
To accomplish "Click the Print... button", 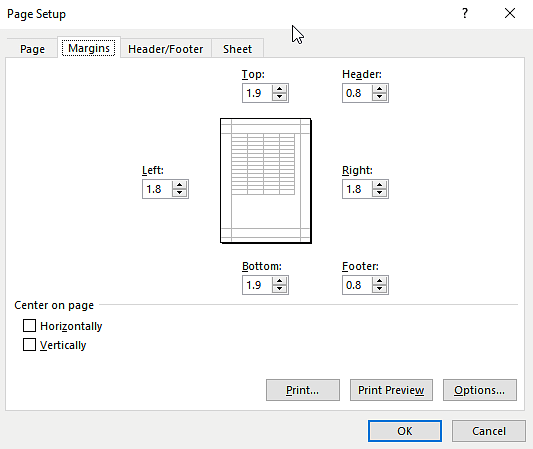I will 303,390.
